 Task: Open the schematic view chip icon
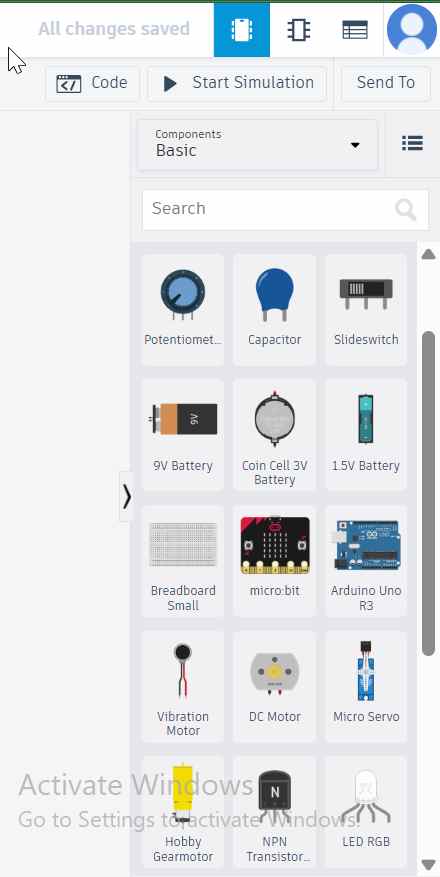coord(299,30)
